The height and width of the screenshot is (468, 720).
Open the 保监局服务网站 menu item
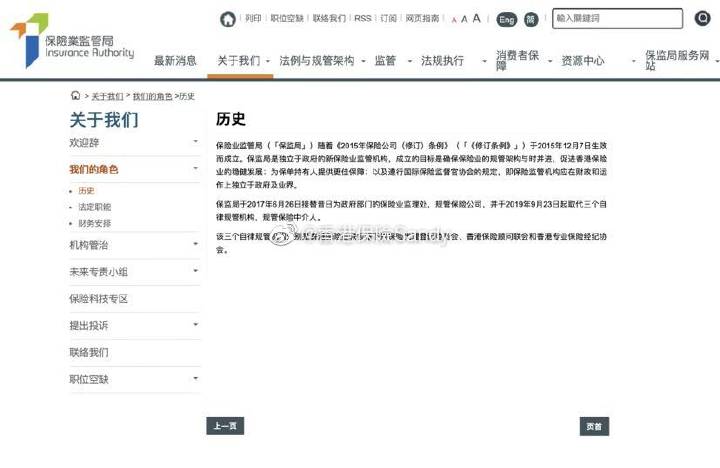point(677,61)
